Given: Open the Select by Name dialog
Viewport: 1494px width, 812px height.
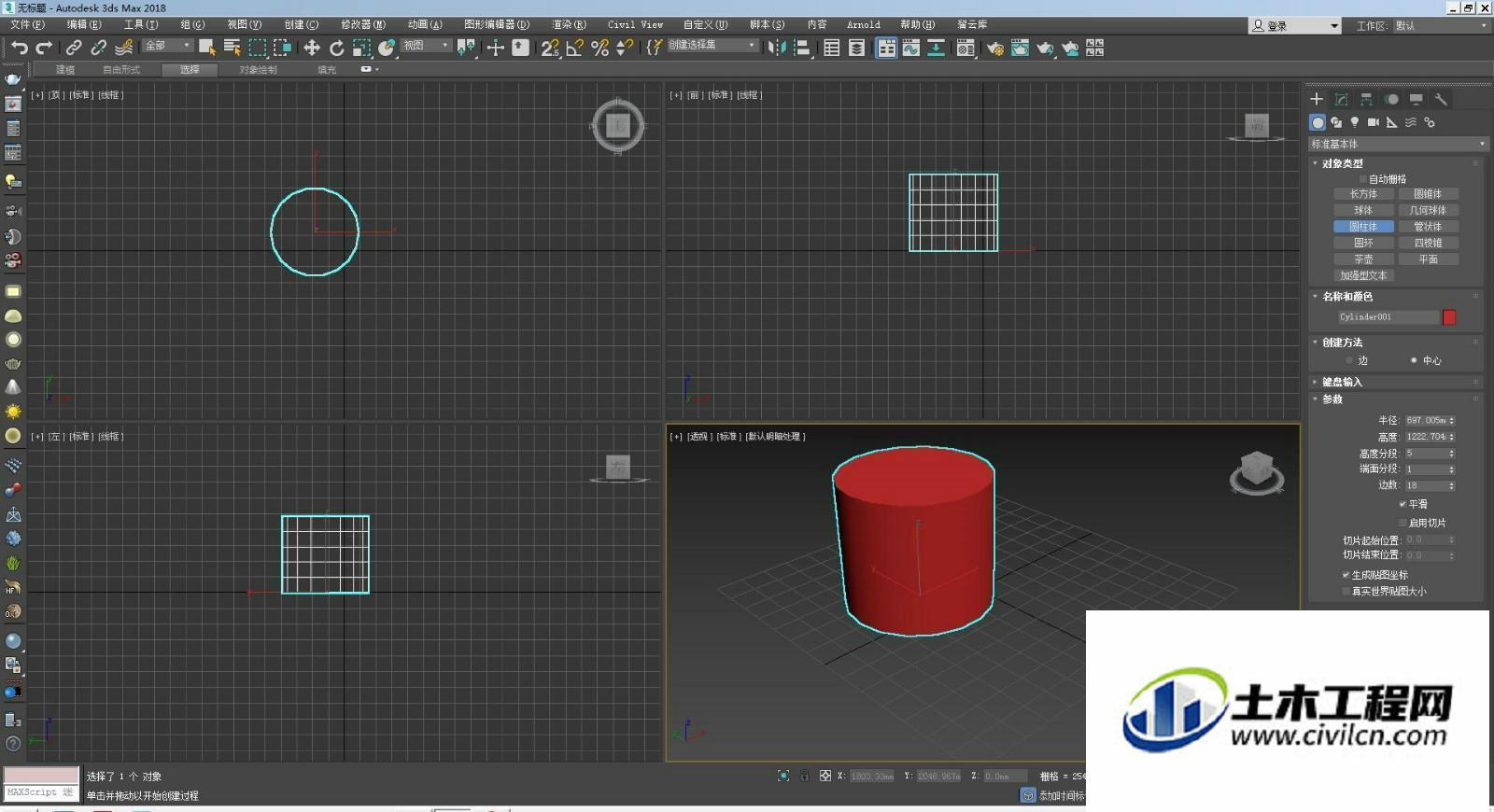Looking at the screenshot, I should click(x=233, y=48).
